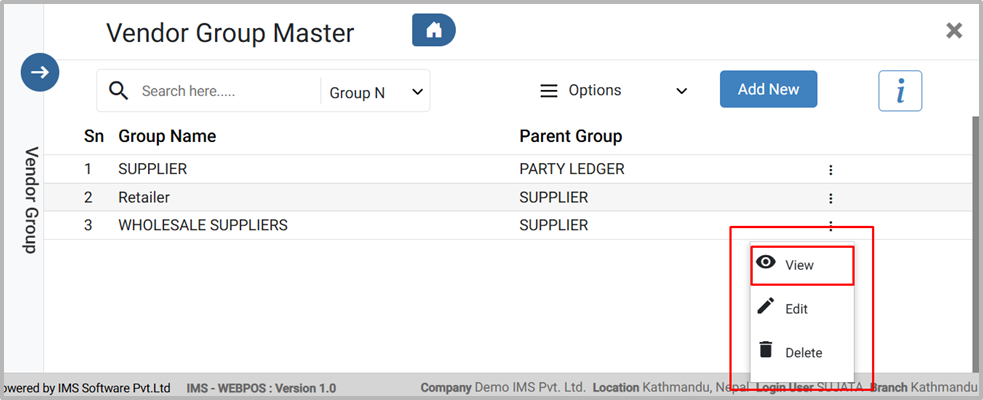Image resolution: width=983 pixels, height=400 pixels.
Task: Click the trash Delete icon
Action: pyautogui.click(x=766, y=350)
